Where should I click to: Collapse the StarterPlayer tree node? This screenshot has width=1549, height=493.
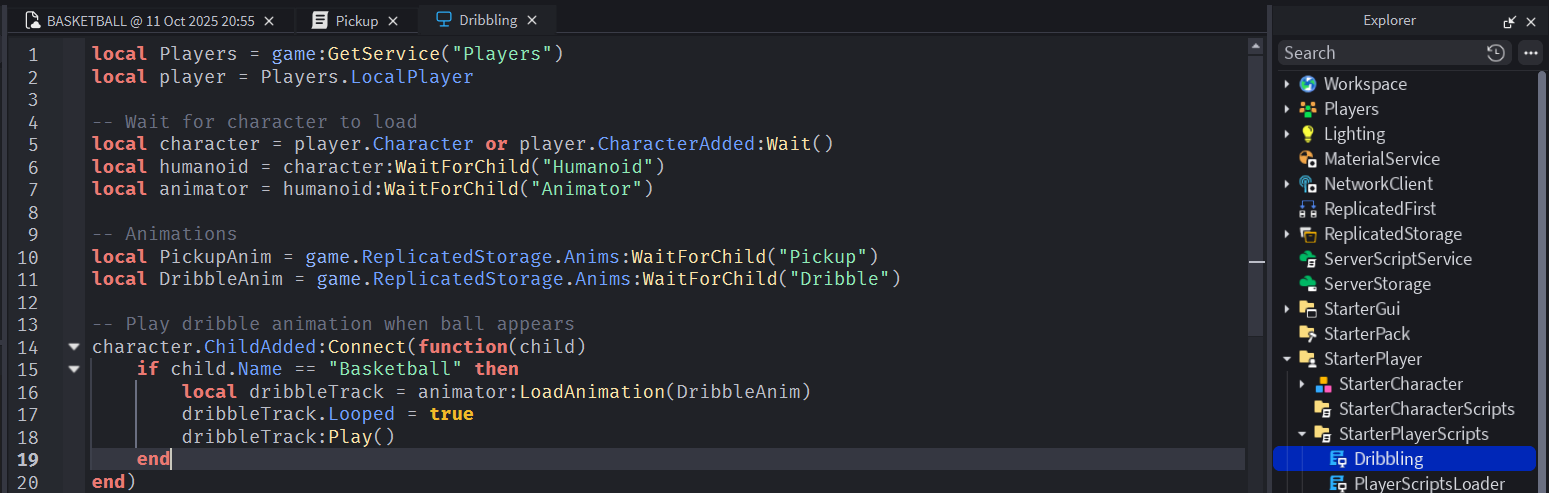[x=1287, y=359]
